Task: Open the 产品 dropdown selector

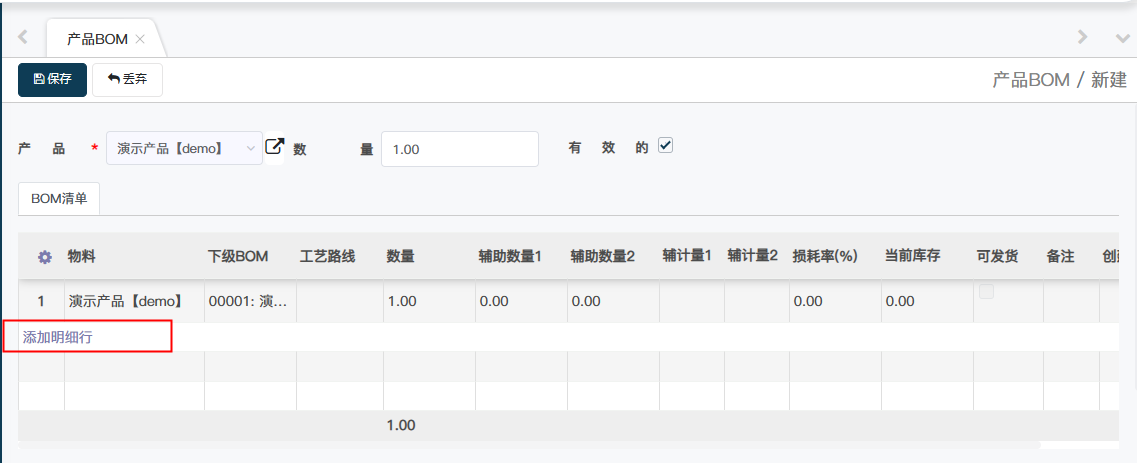Action: pyautogui.click(x=184, y=148)
